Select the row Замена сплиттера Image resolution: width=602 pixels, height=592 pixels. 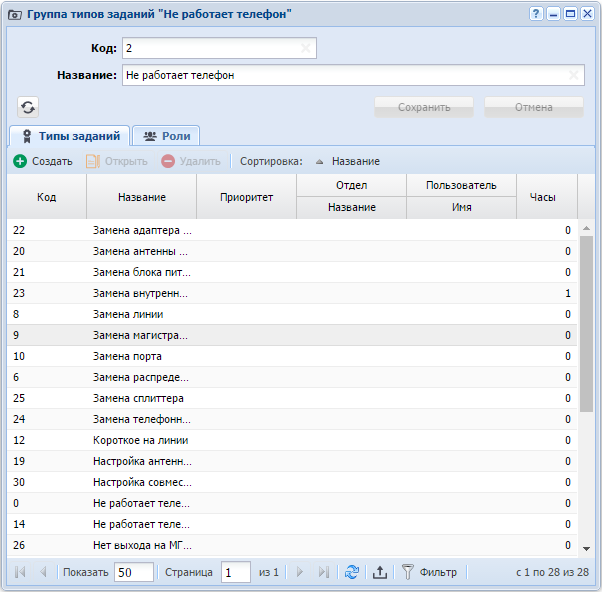[x=292, y=398]
